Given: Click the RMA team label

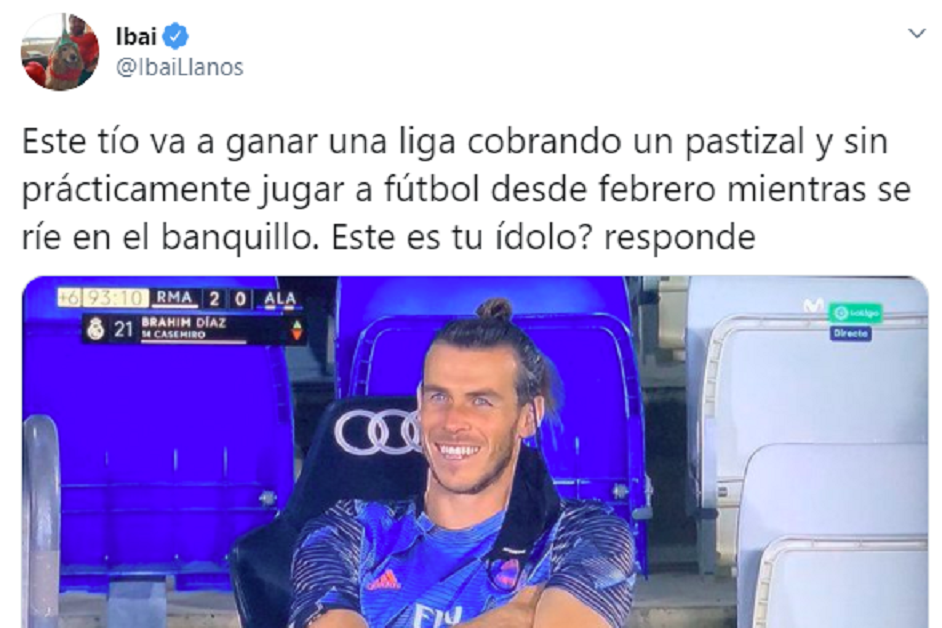Looking at the screenshot, I should tap(174, 298).
